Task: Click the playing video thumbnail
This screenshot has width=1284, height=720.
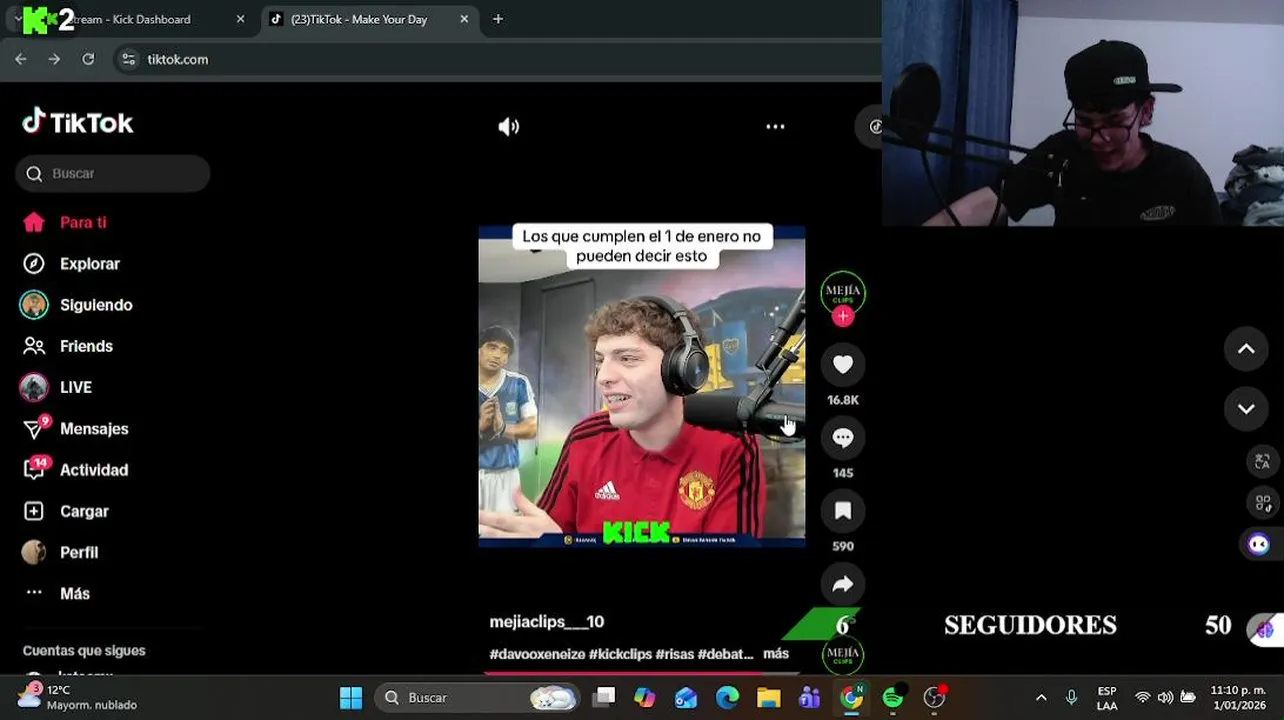Action: [x=642, y=387]
